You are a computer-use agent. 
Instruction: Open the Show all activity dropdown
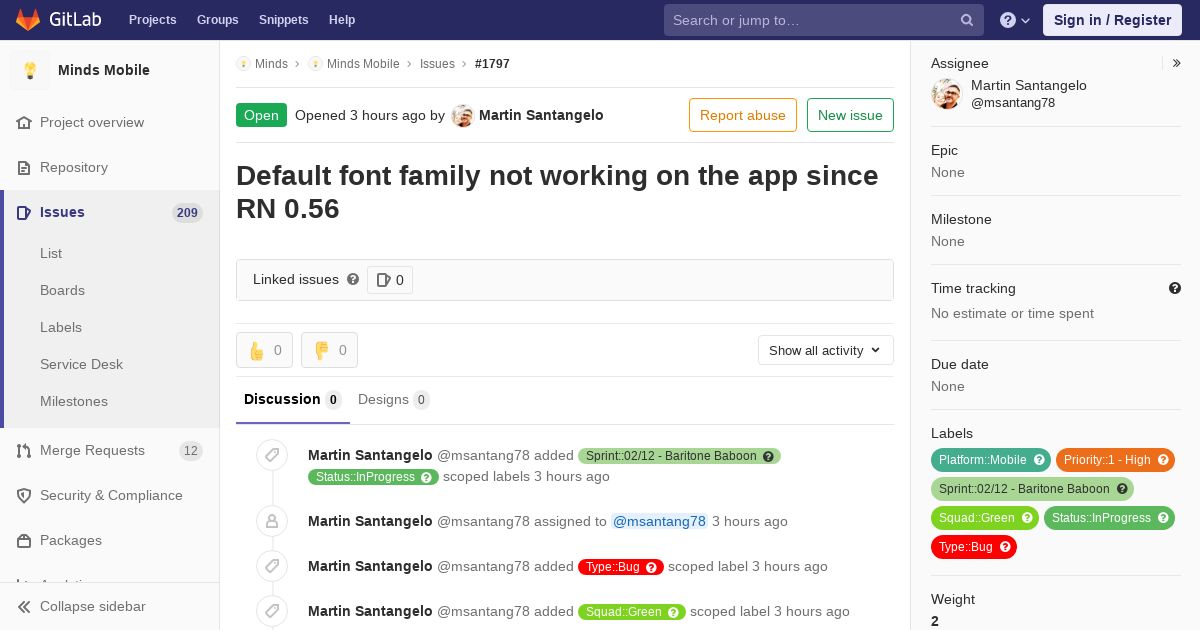click(825, 350)
